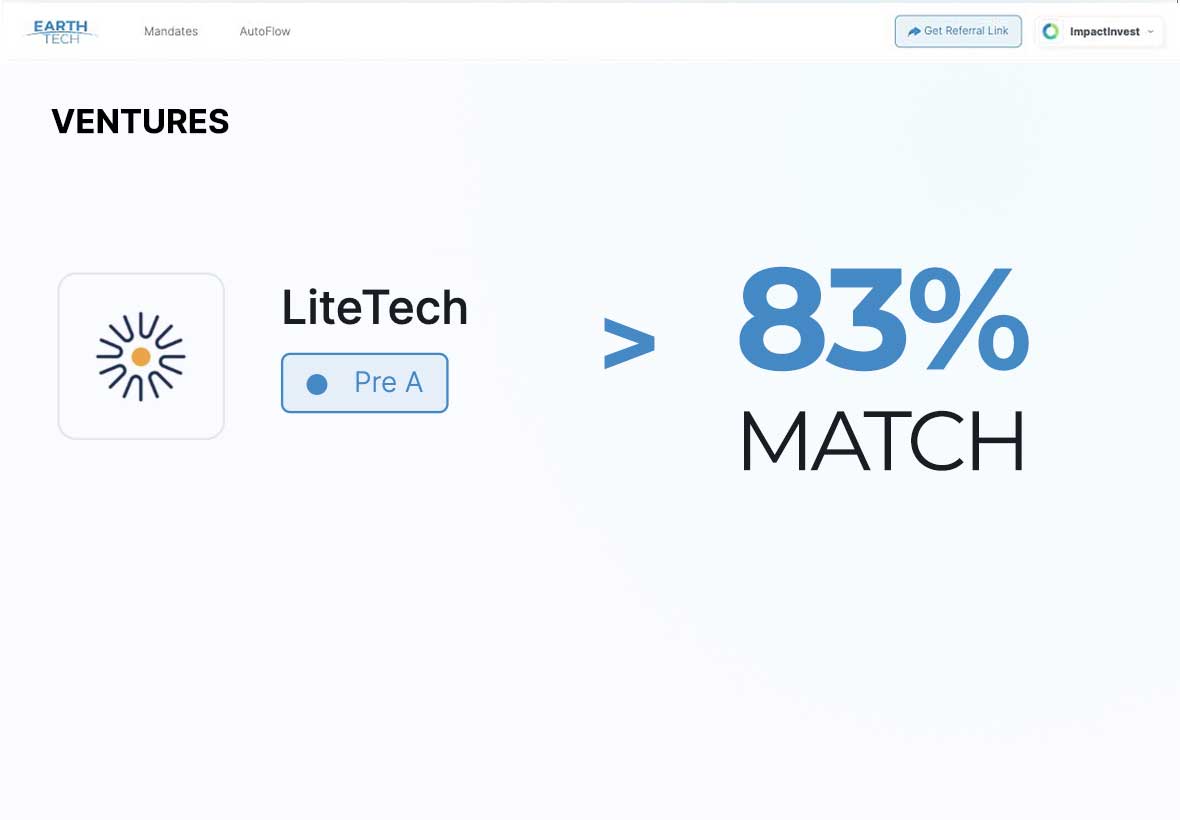Viewport: 1180px width, 820px height.
Task: Expand using the blue right chevron
Action: pyautogui.click(x=629, y=342)
